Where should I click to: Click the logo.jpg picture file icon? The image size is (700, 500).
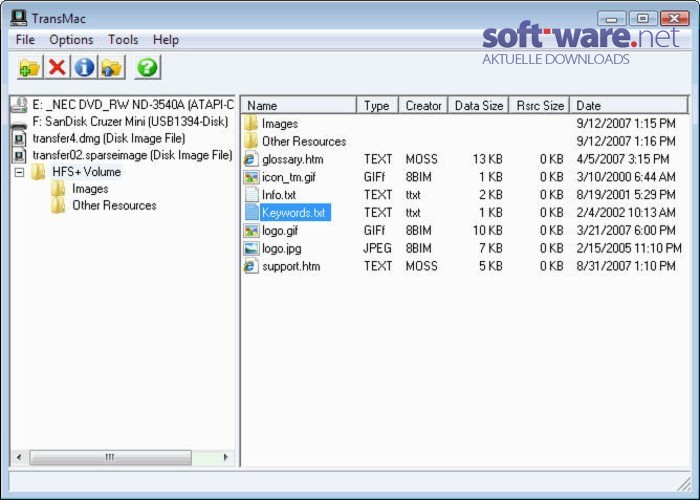[x=251, y=249]
